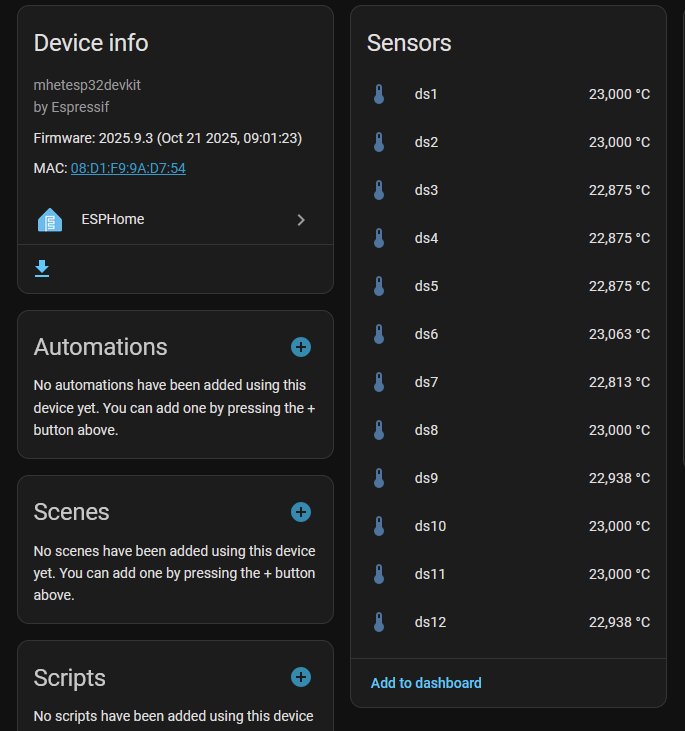Click the download diagnostics icon
685x731 pixels.
(42, 268)
